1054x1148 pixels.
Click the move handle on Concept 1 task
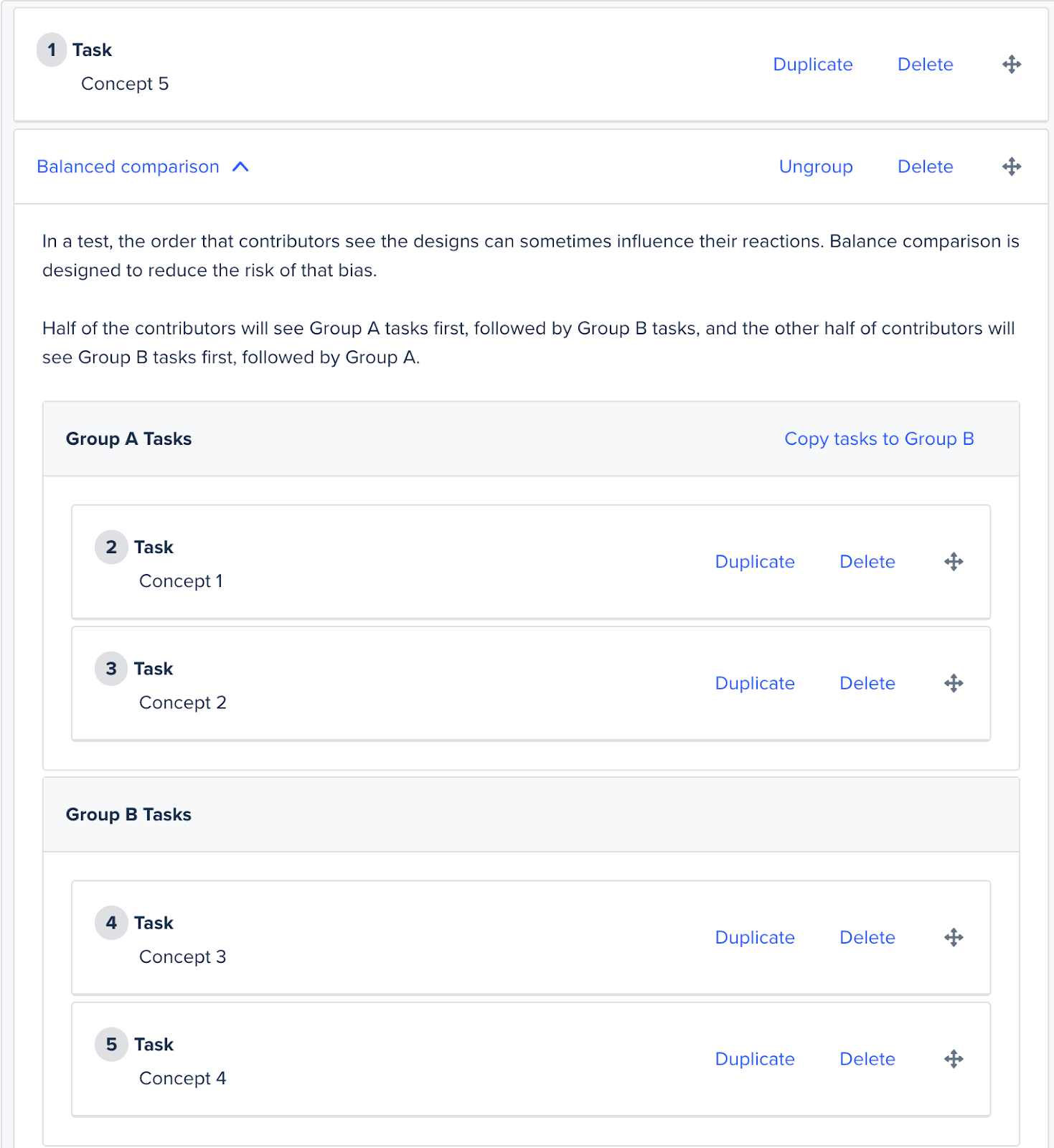[x=954, y=562]
